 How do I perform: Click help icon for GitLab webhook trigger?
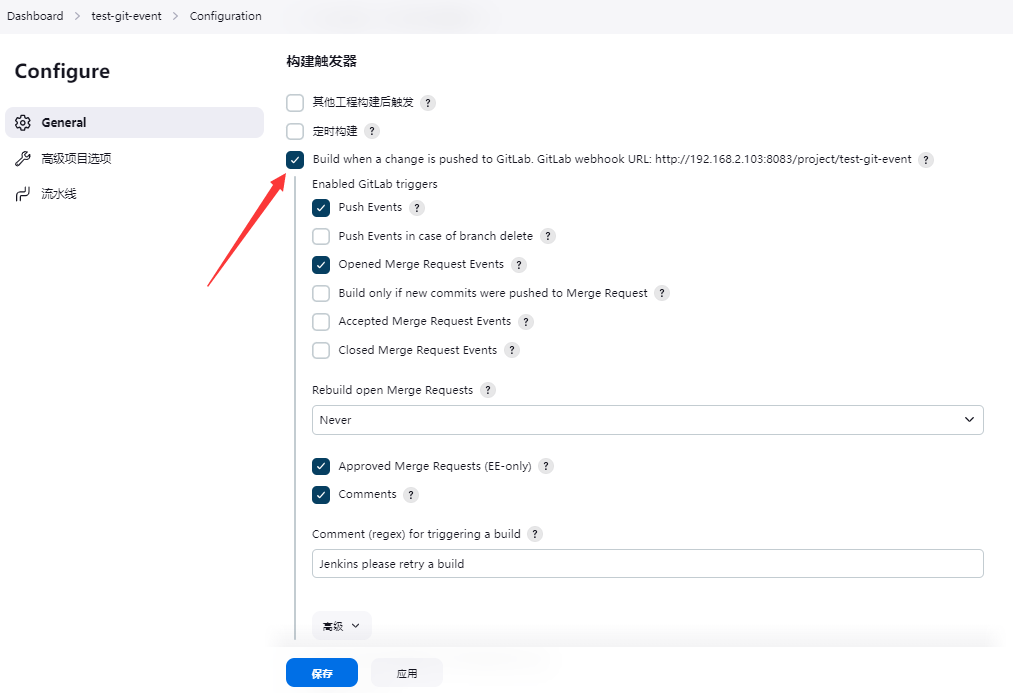click(x=926, y=160)
